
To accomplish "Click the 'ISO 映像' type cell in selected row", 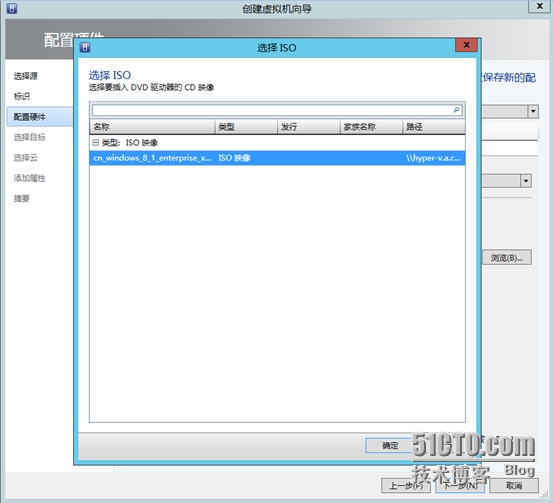I will click(x=234, y=158).
